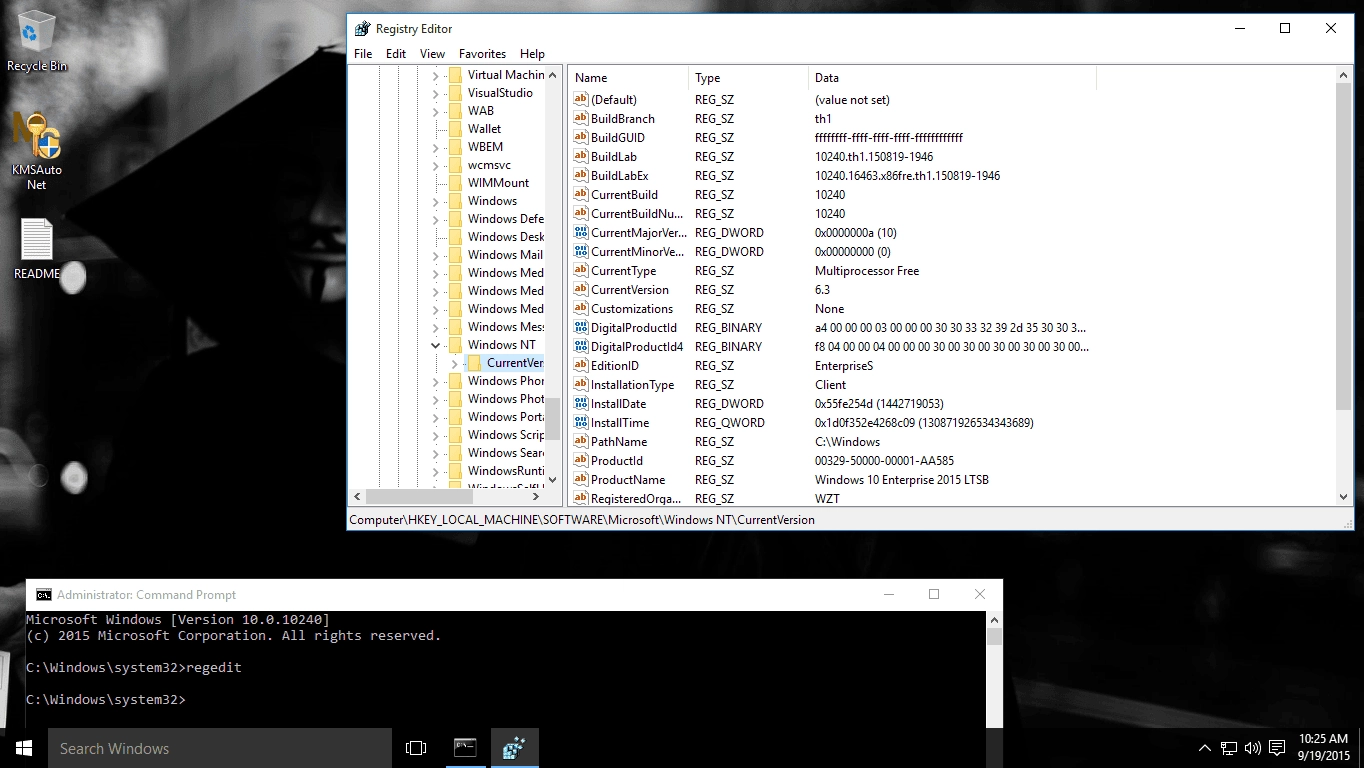Switch to Command Prompt taskbar icon
1364x768 pixels.
coord(465,748)
